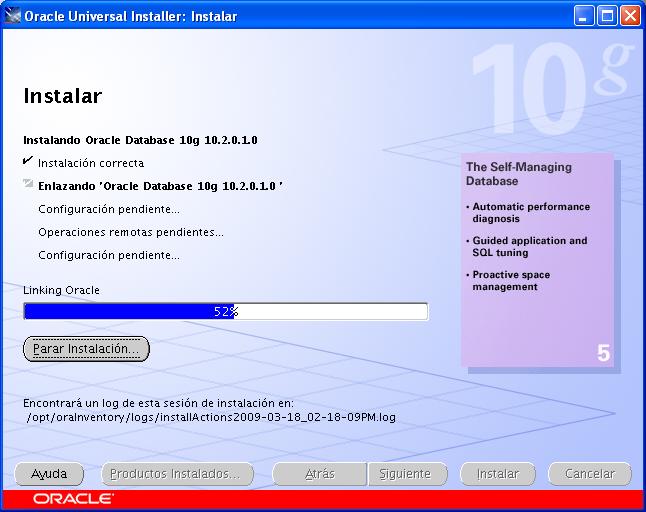646x512 pixels.
Task: Click the Instalar button
Action: 498,474
